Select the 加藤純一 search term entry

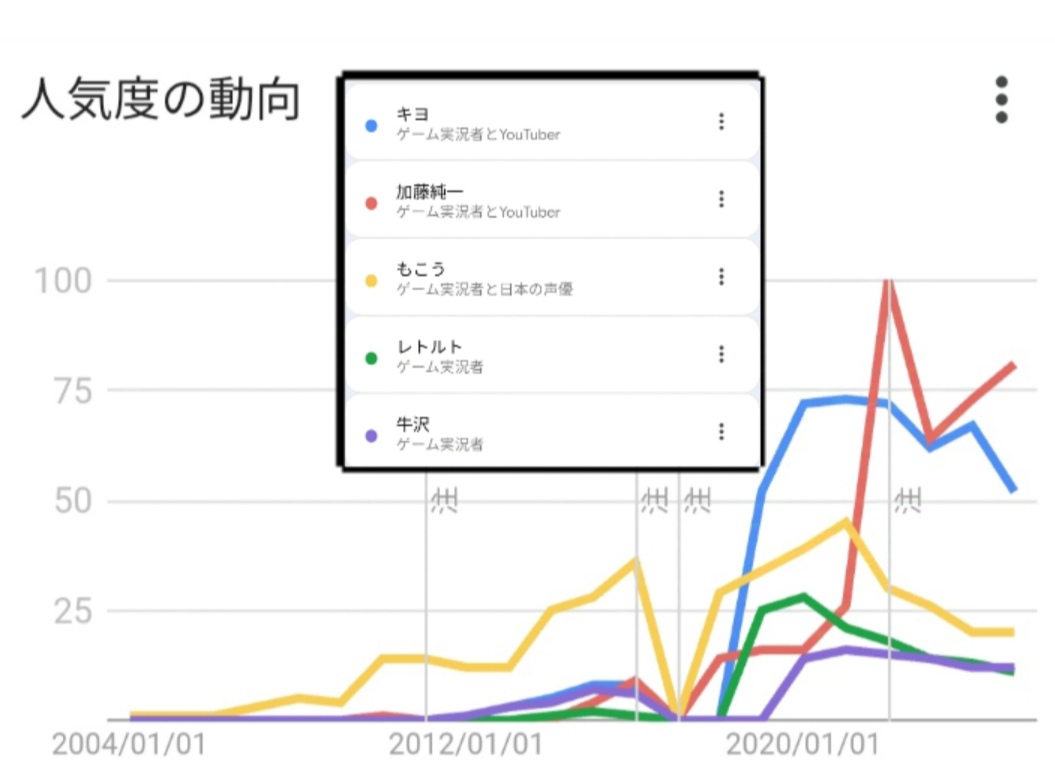click(551, 200)
